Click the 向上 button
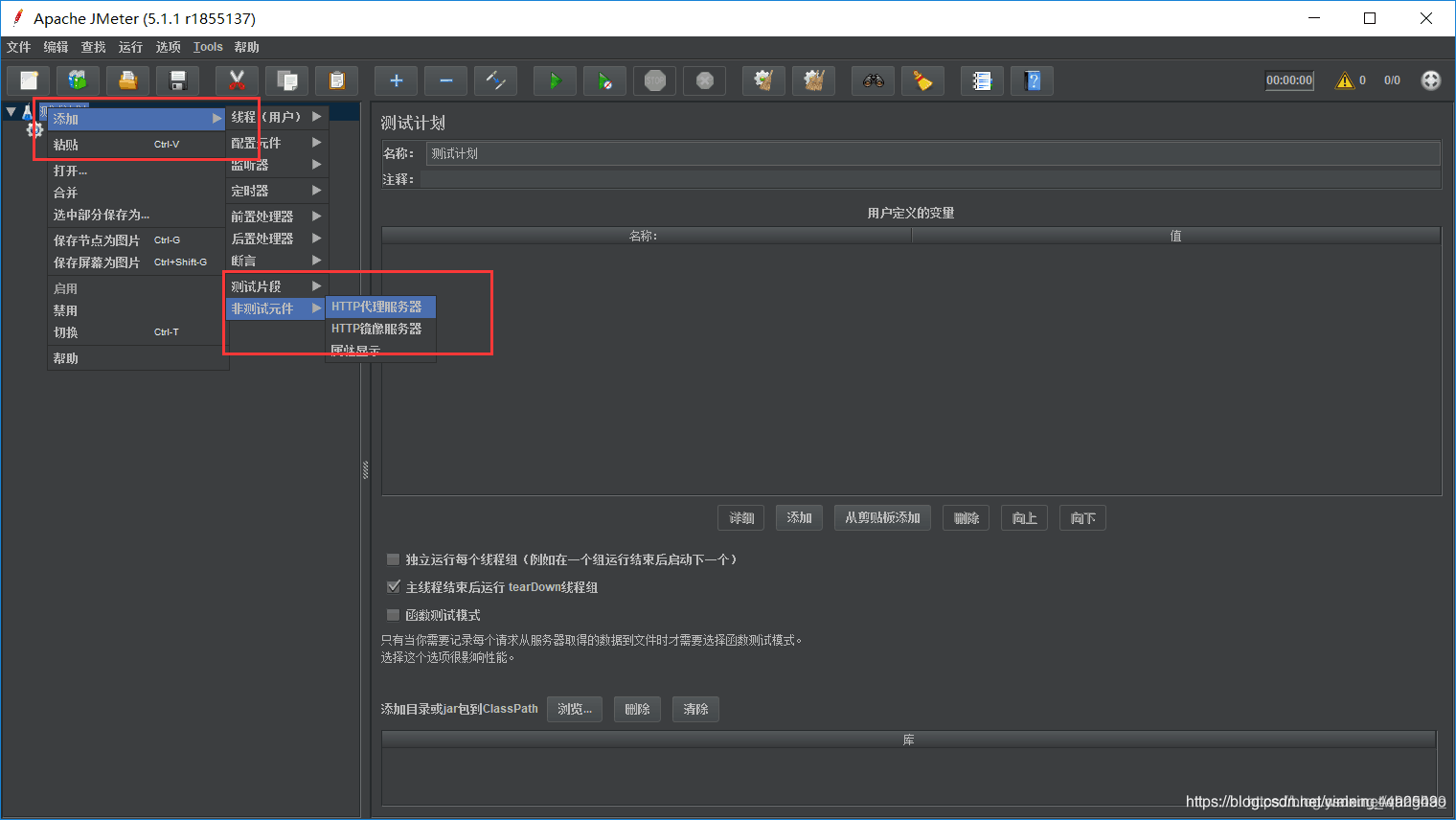The height and width of the screenshot is (820, 1456). [1024, 518]
